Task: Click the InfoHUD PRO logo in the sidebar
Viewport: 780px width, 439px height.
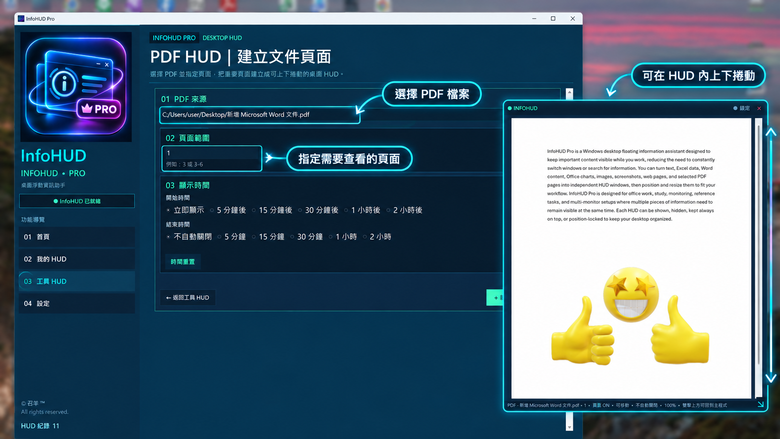Action: pos(76,87)
